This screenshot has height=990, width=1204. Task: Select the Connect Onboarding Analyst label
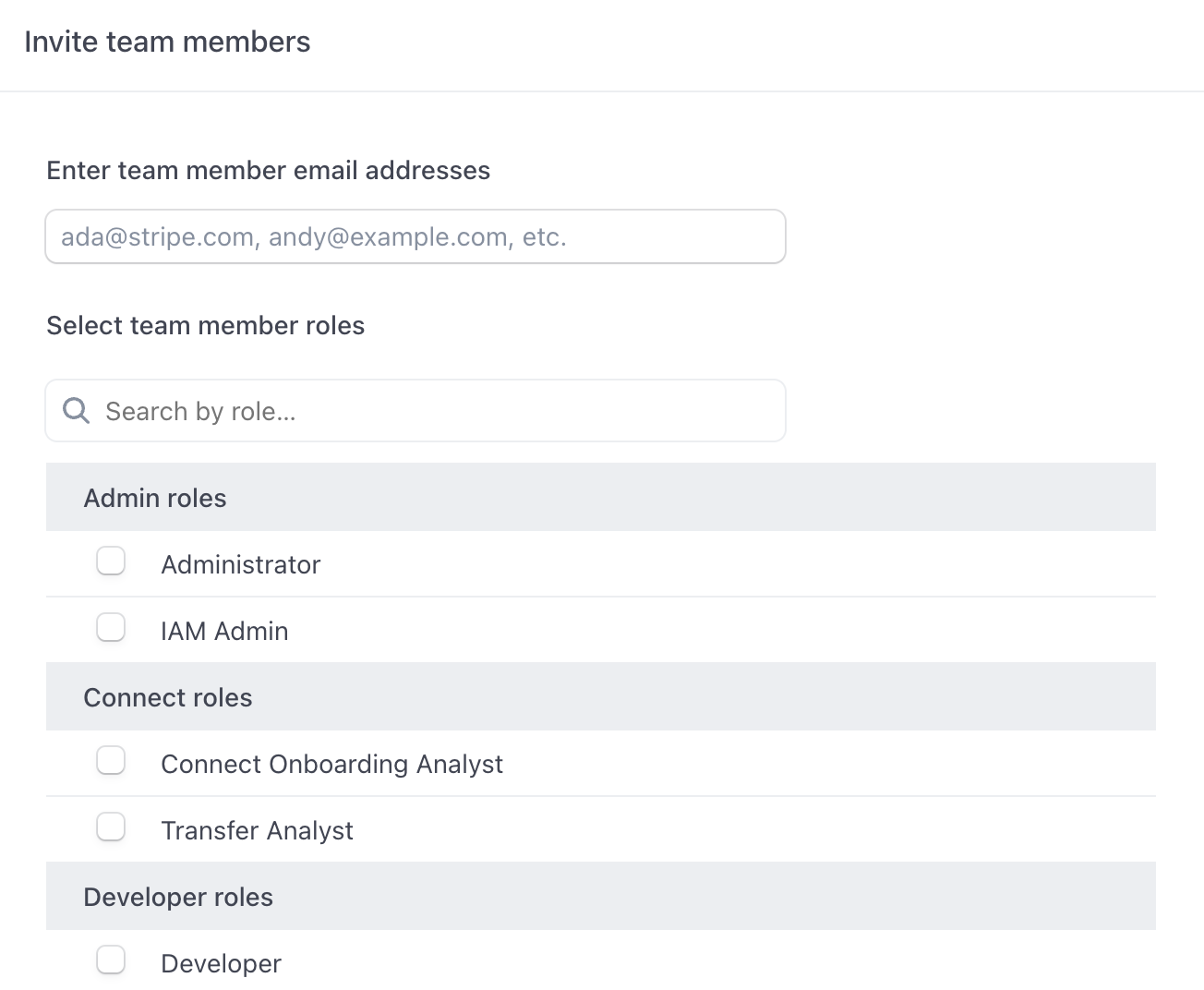click(331, 764)
